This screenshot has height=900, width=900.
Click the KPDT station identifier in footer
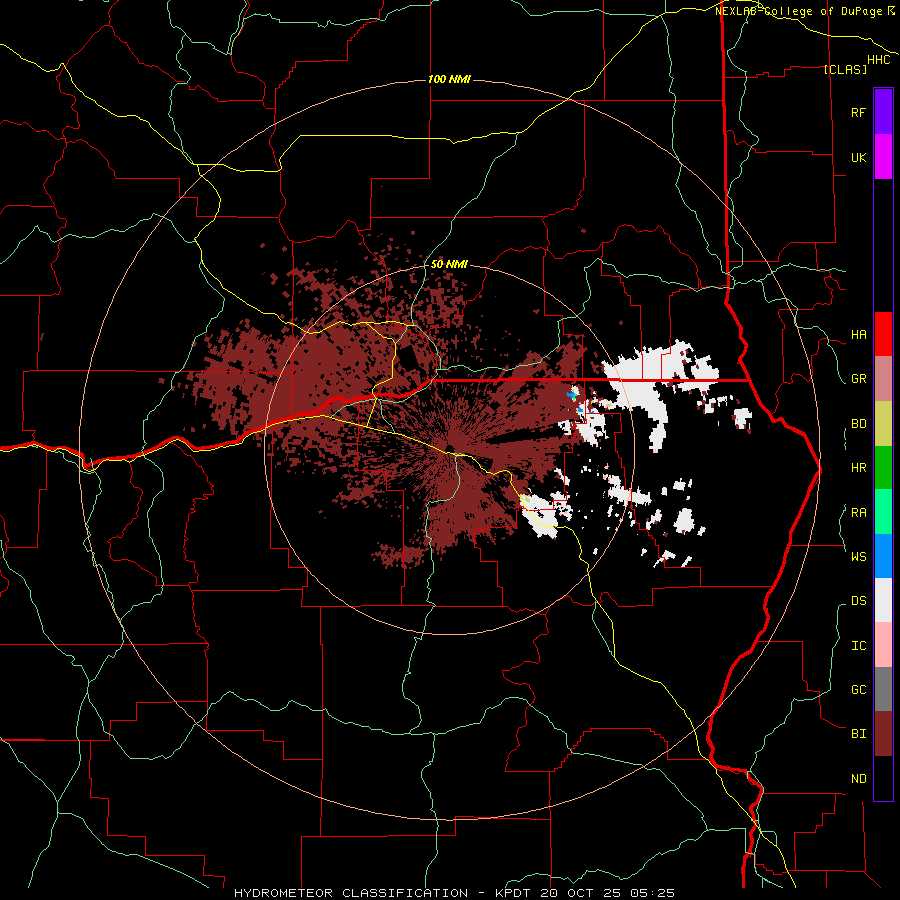click(514, 893)
